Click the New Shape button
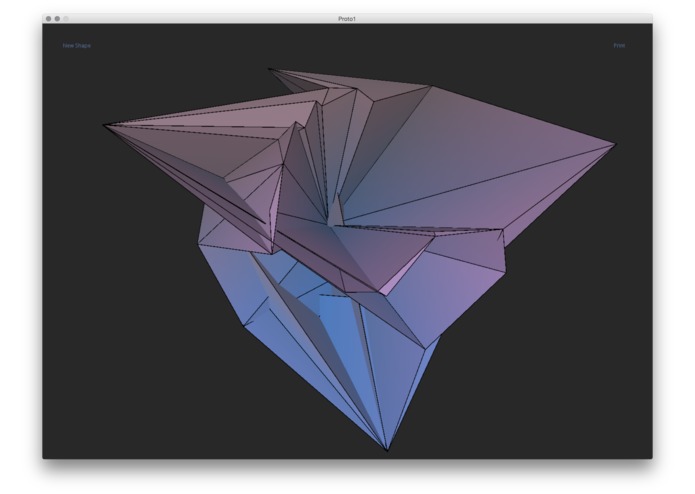Screen dimensions: 695x494 pyautogui.click(x=77, y=46)
